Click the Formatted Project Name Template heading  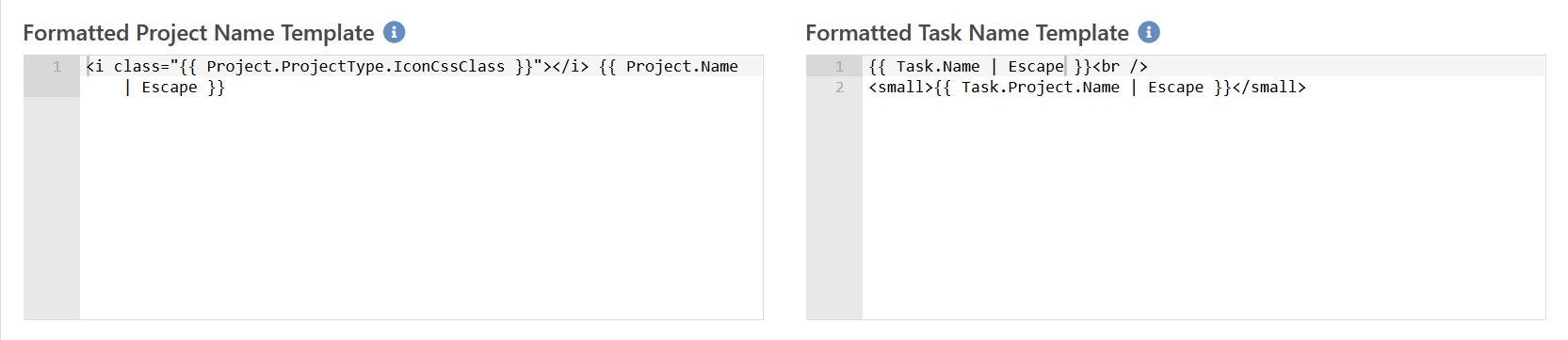coord(199,33)
